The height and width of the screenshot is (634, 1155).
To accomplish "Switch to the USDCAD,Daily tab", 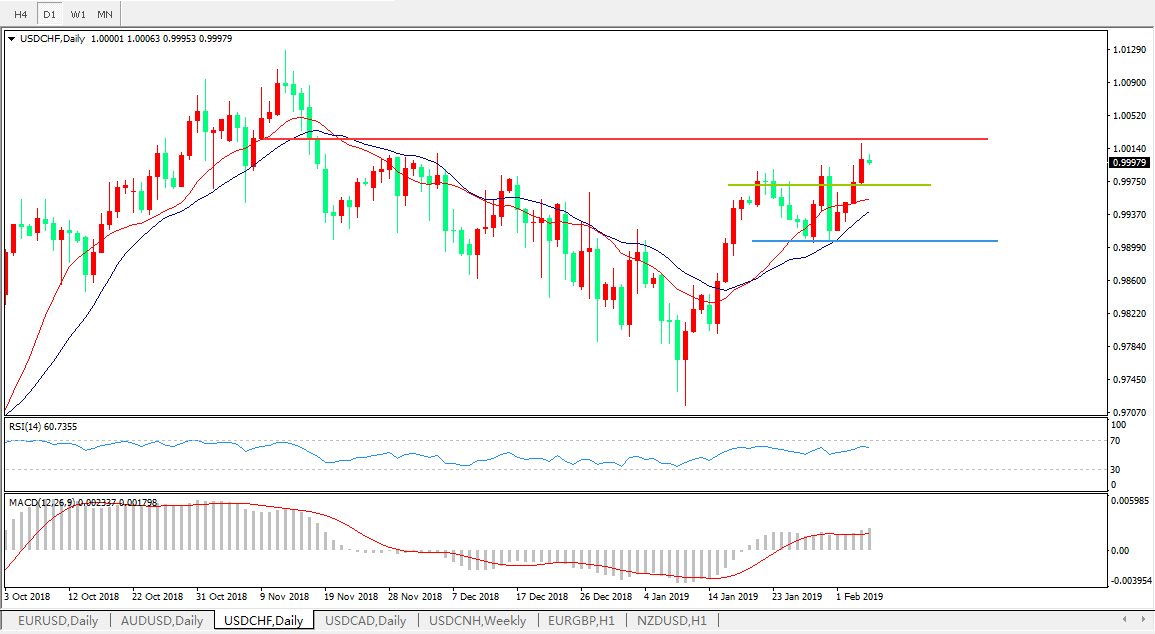I will [x=365, y=621].
